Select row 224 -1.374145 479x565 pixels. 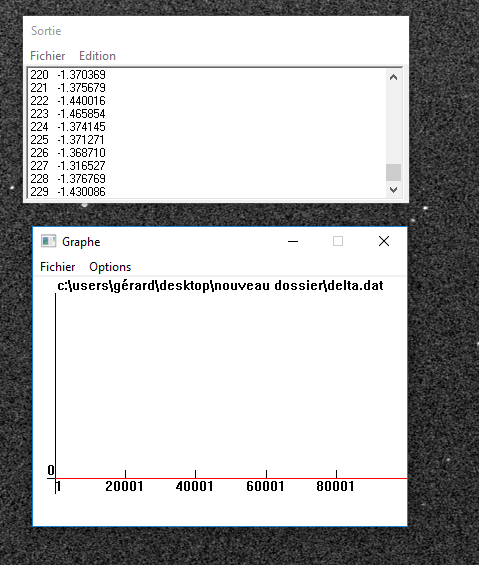pyautogui.click(x=68, y=126)
